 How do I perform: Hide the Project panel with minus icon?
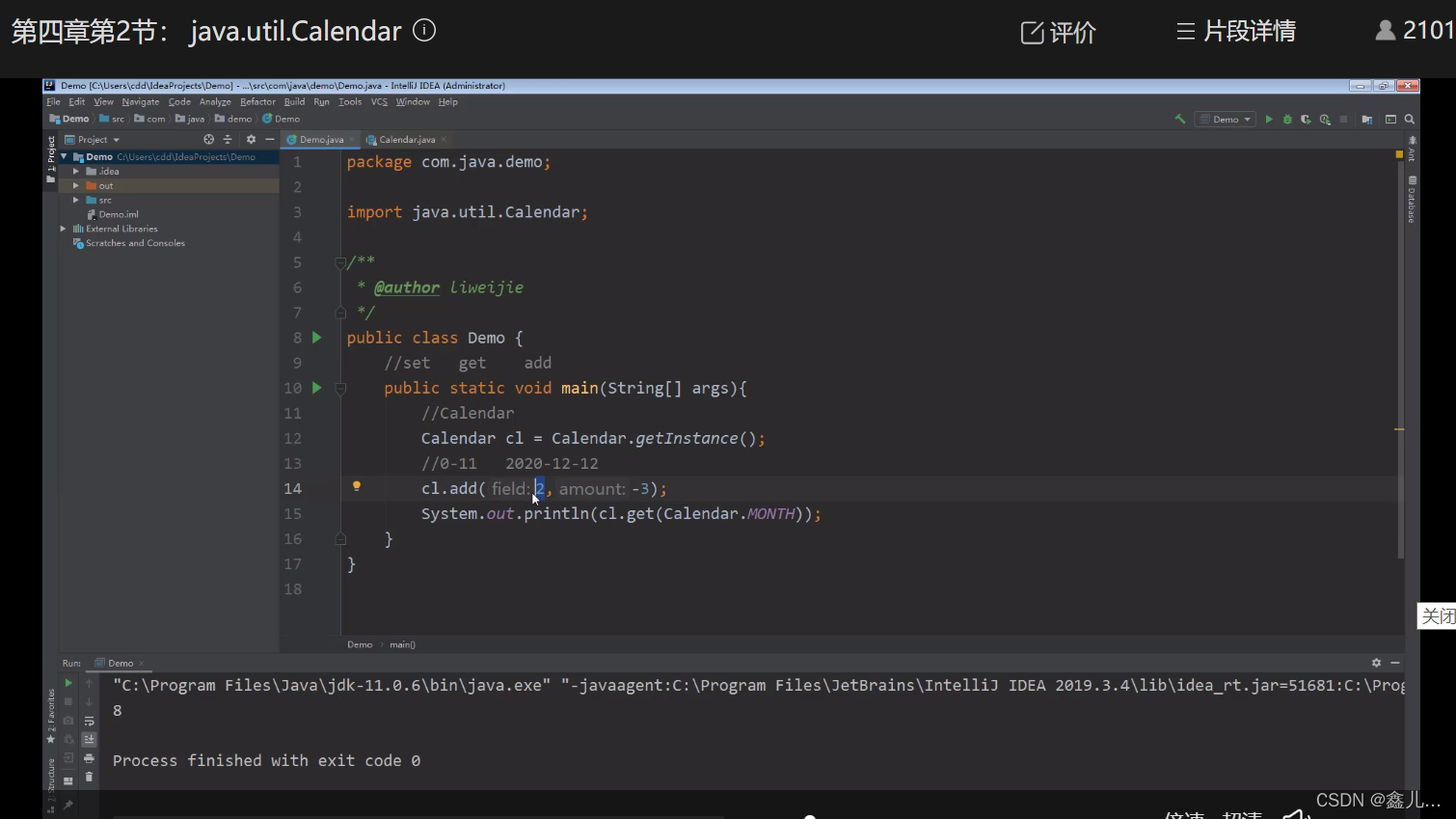click(270, 140)
